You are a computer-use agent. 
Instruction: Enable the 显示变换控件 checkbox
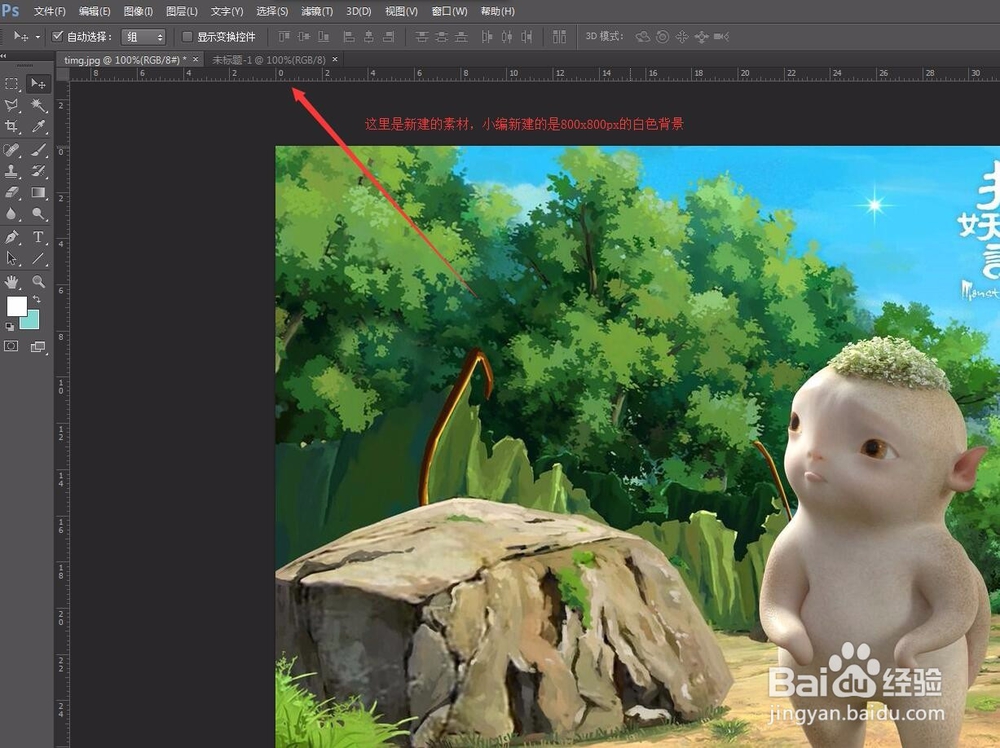click(187, 37)
